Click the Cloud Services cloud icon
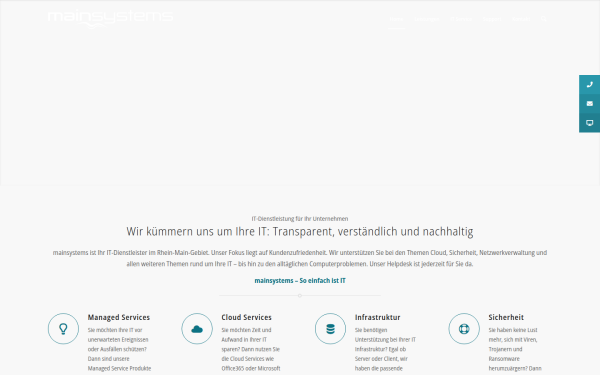 197,329
